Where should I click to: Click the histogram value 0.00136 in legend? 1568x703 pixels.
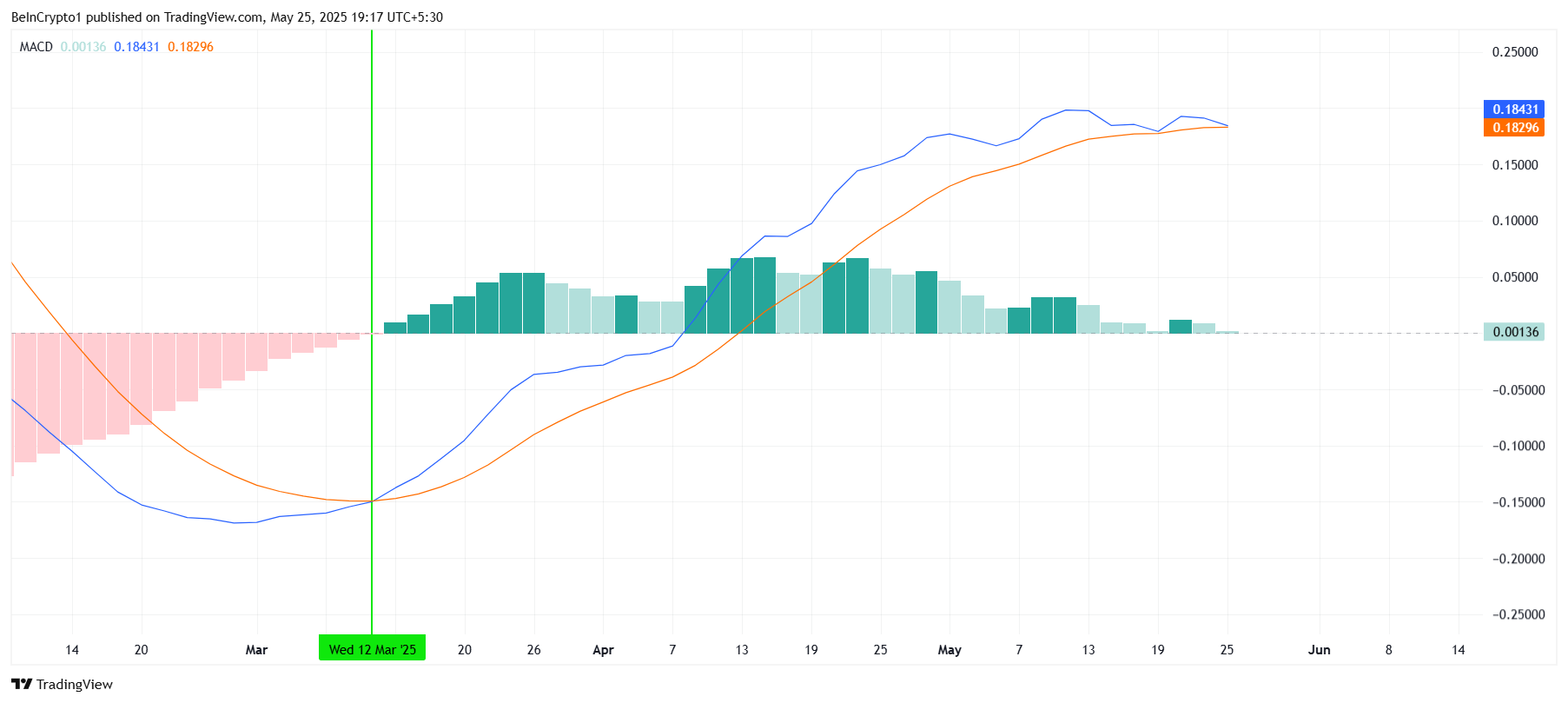(83, 47)
